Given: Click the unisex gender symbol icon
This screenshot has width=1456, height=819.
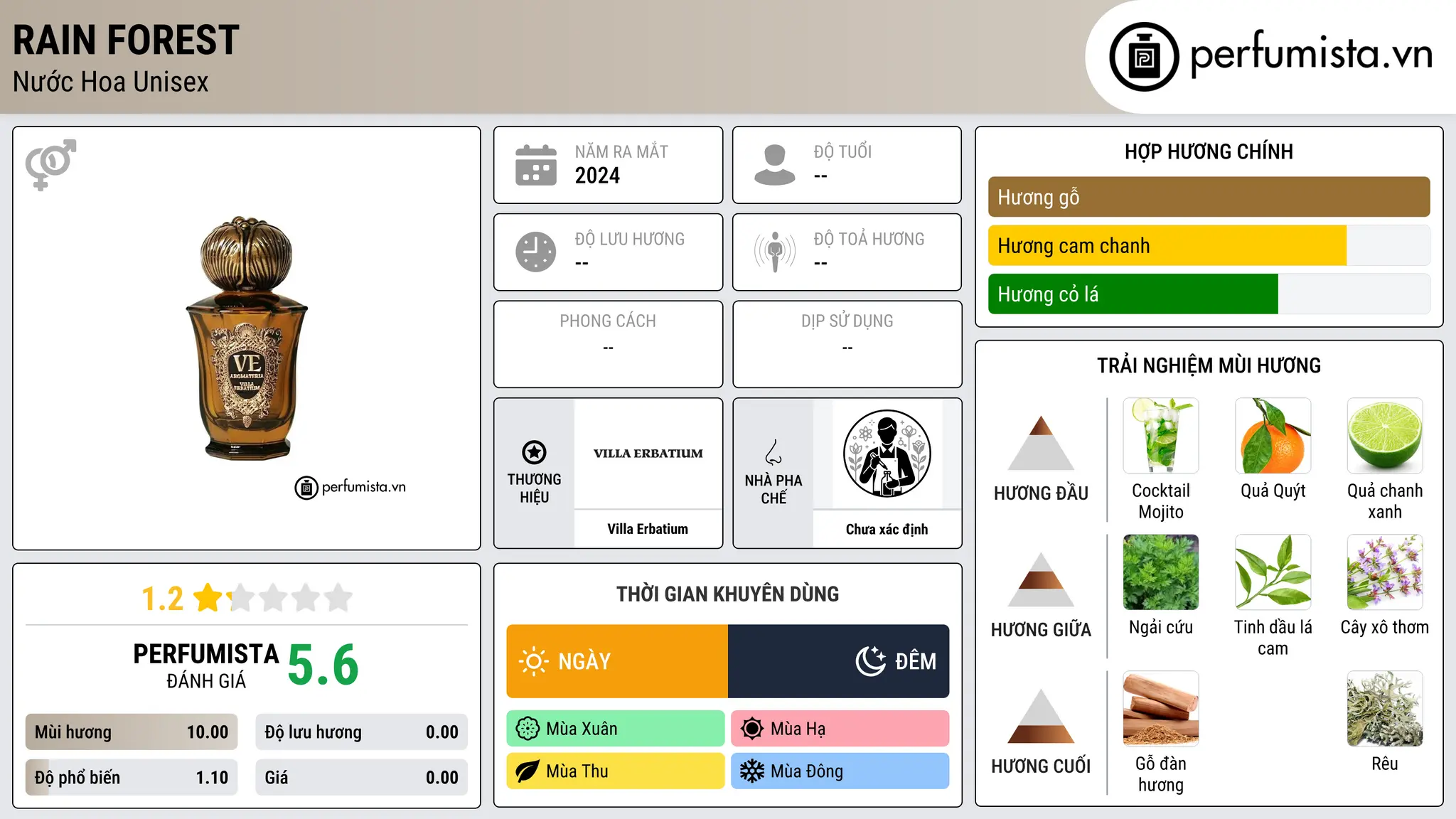Looking at the screenshot, I should (x=50, y=165).
